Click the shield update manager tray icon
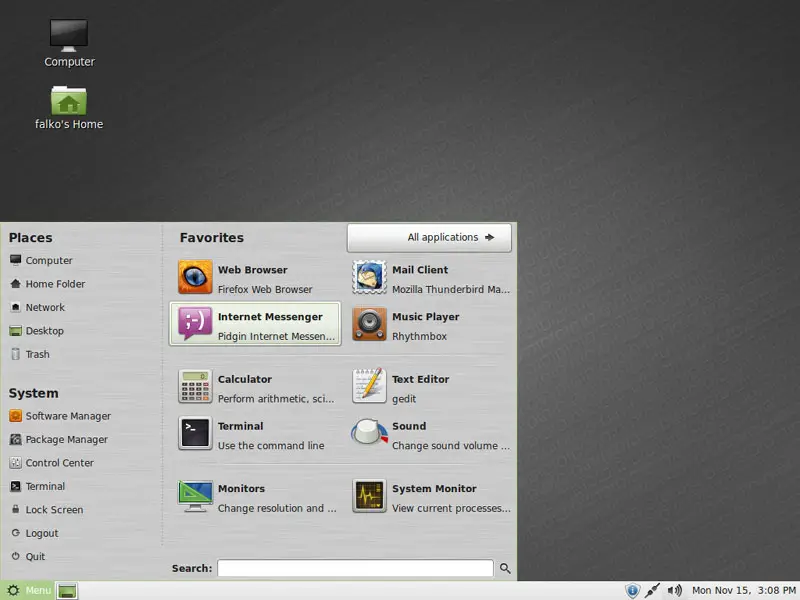Image resolution: width=800 pixels, height=600 pixels. click(632, 590)
